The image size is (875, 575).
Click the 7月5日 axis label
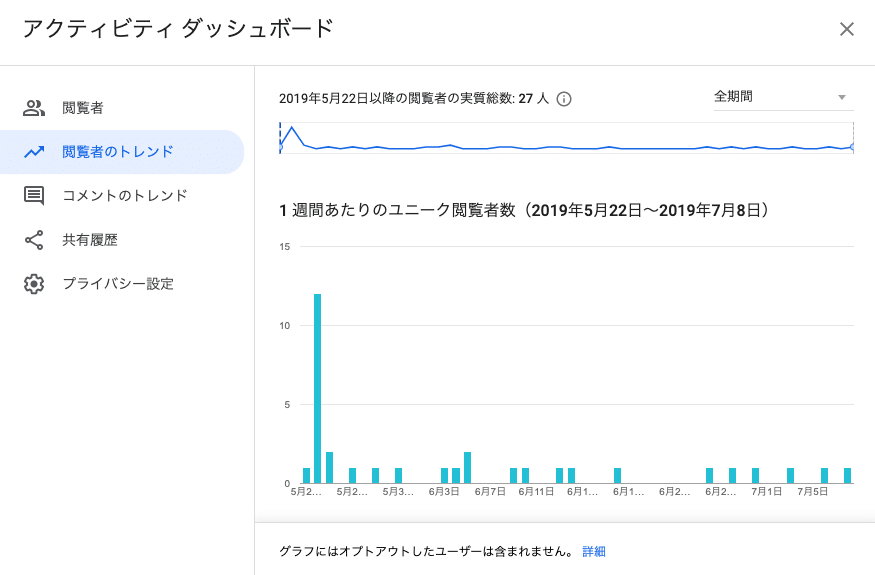point(812,492)
